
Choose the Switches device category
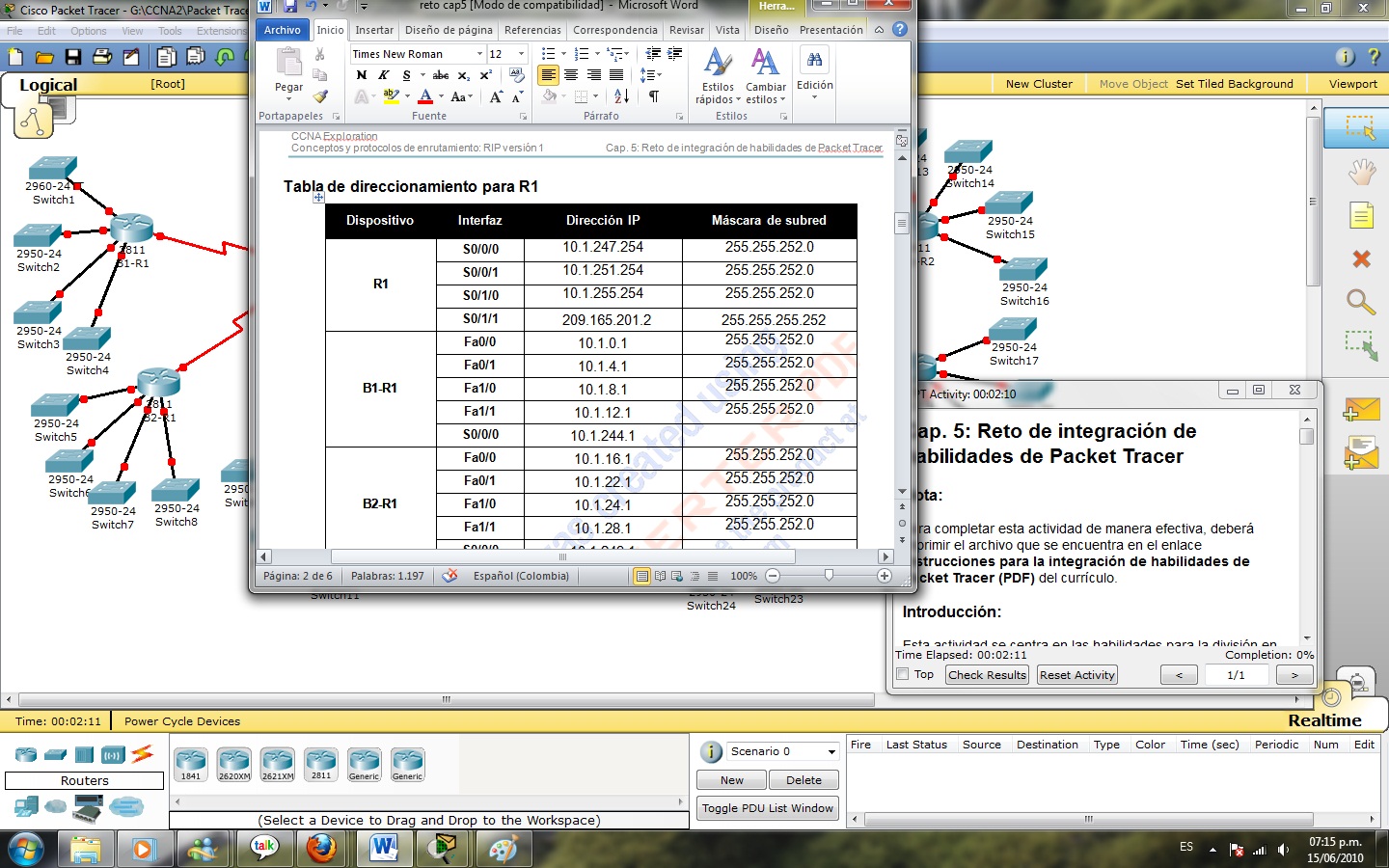56,754
